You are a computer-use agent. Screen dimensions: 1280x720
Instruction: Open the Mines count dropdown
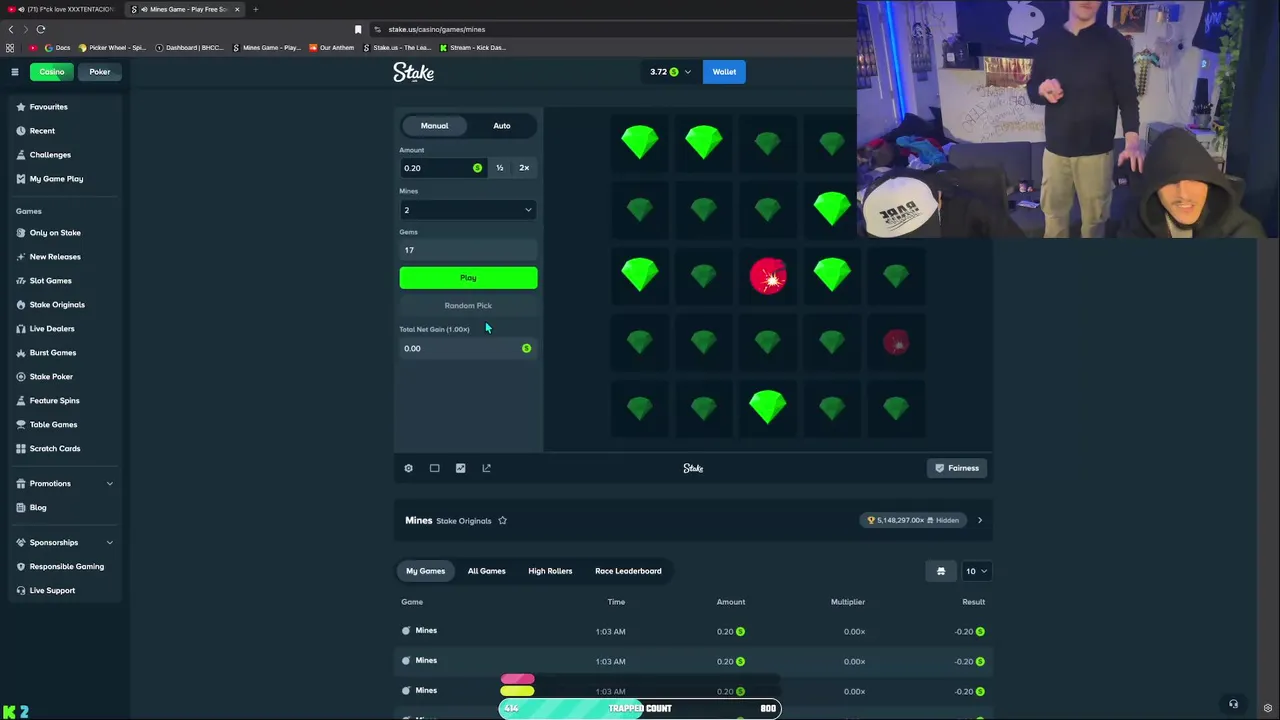[x=468, y=210]
